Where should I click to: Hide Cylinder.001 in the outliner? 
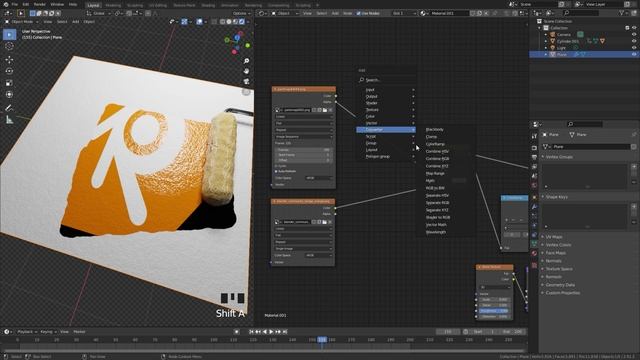tap(634, 41)
